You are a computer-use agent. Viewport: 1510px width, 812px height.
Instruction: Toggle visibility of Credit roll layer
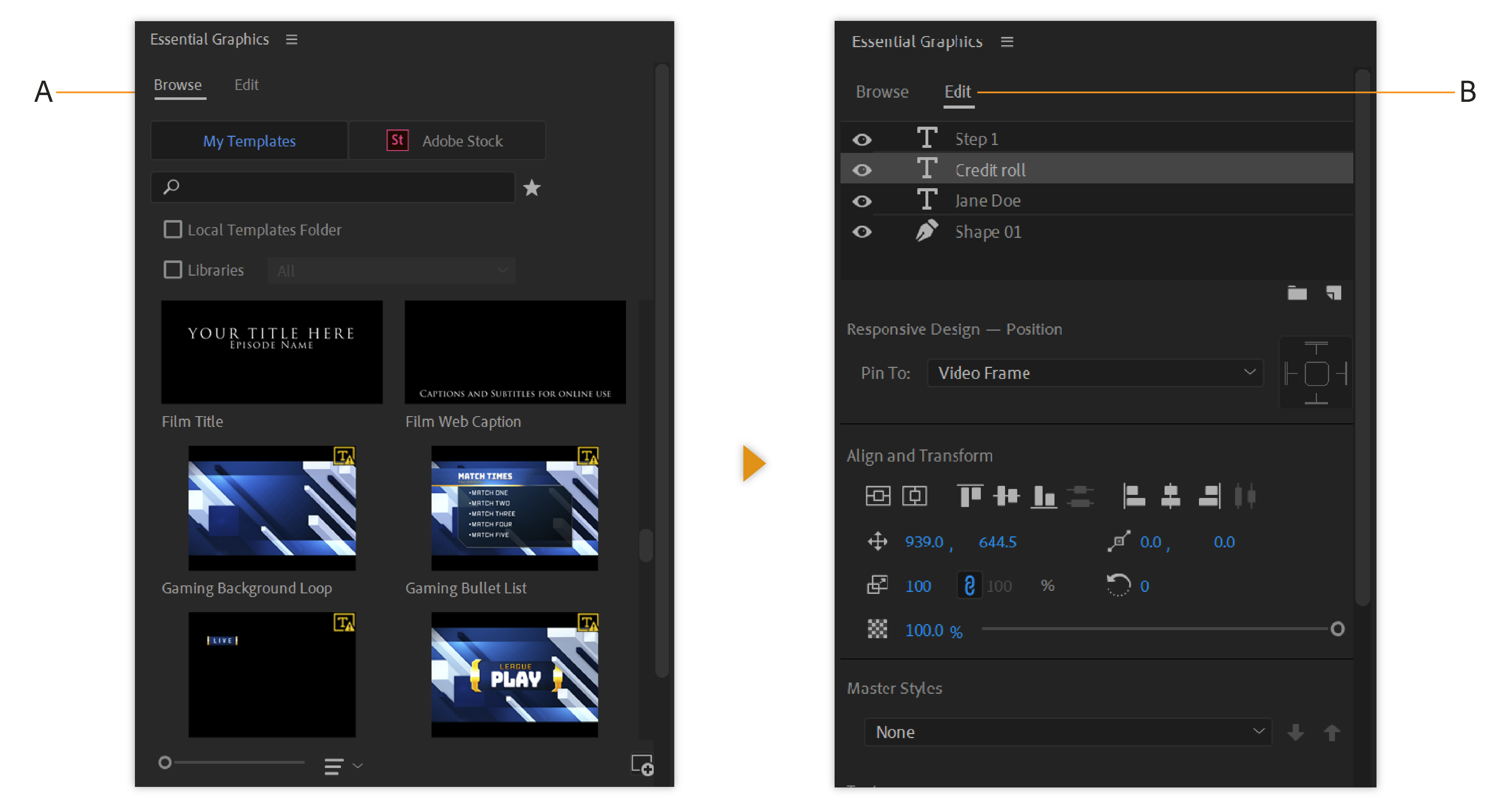(x=863, y=170)
